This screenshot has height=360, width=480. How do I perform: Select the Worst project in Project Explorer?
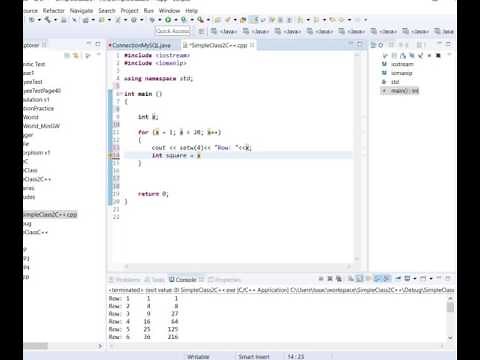(31, 117)
